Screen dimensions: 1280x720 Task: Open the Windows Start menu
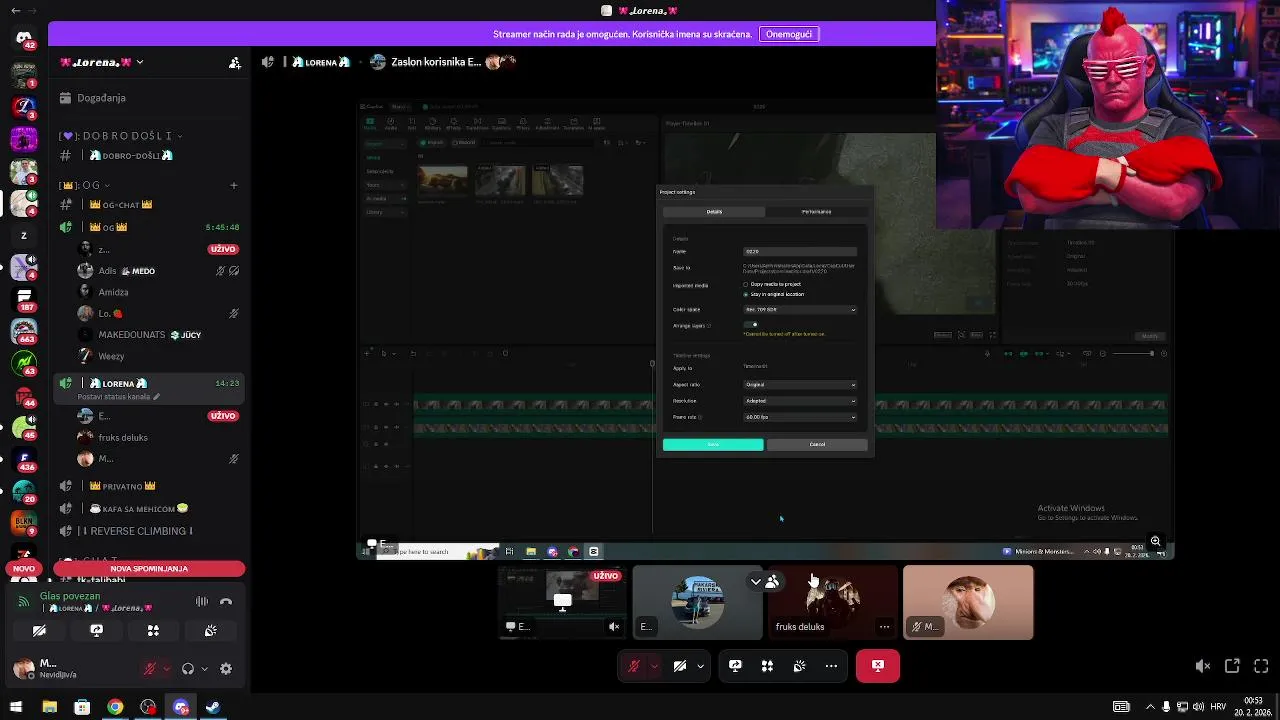pyautogui.click(x=16, y=707)
